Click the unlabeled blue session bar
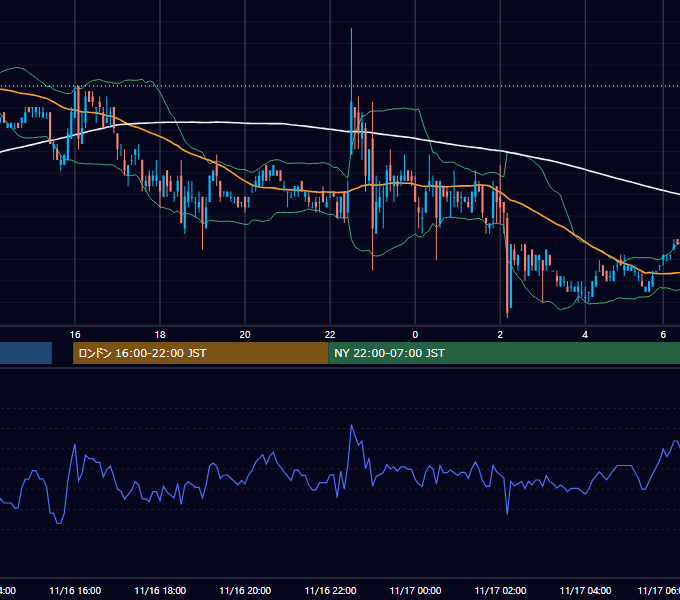This screenshot has height=600, width=680. (x=26, y=353)
